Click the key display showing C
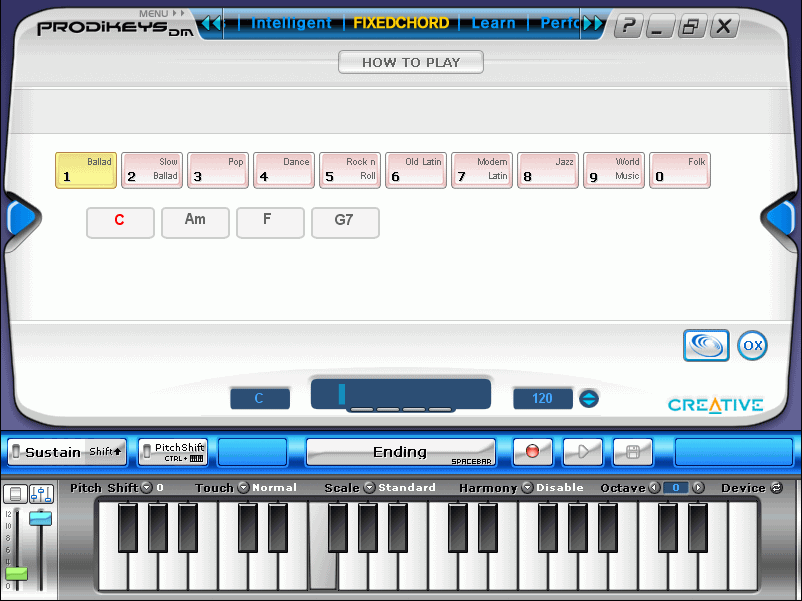The image size is (802, 601). 260,398
